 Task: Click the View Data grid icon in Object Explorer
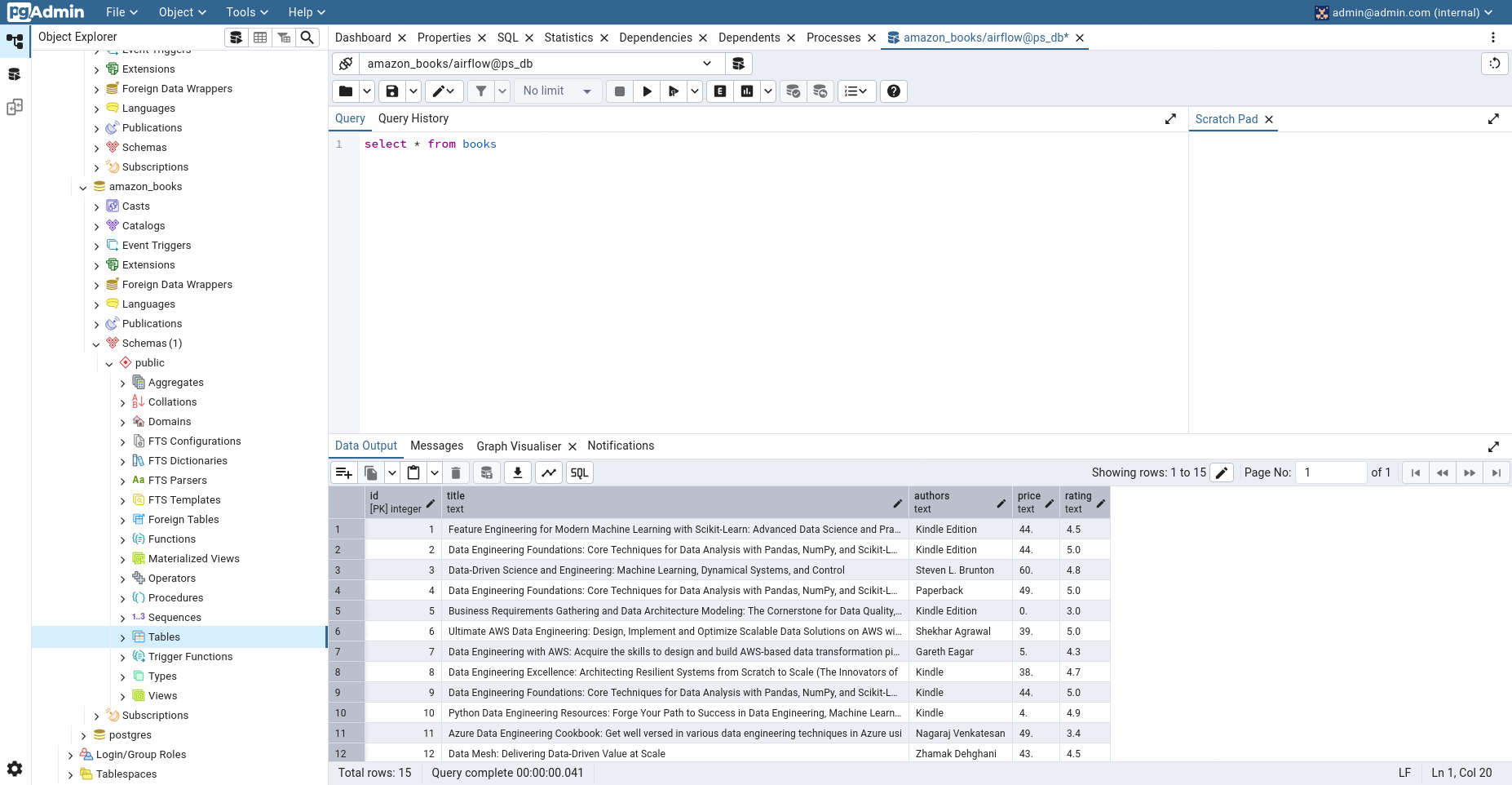[260, 38]
